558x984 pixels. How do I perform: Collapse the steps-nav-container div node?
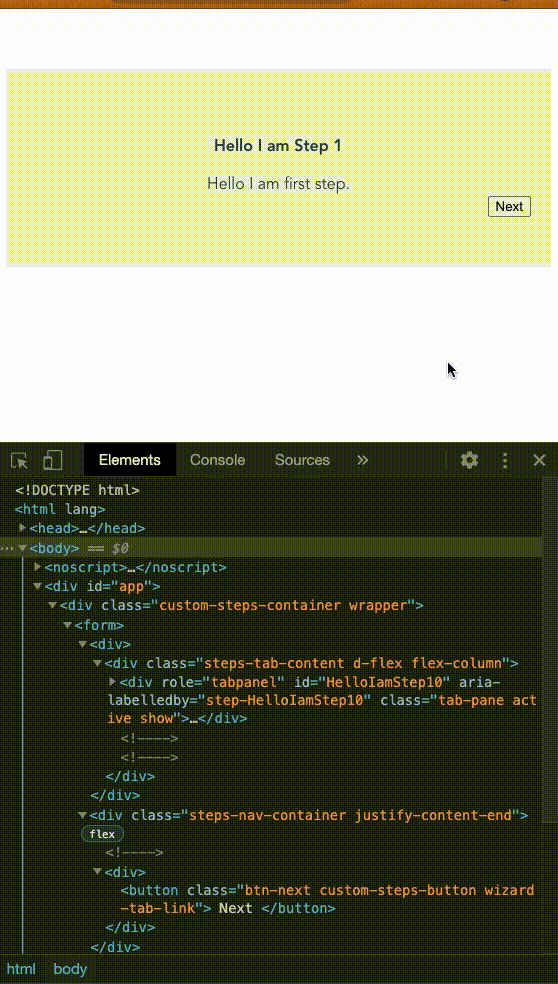[x=82, y=815]
